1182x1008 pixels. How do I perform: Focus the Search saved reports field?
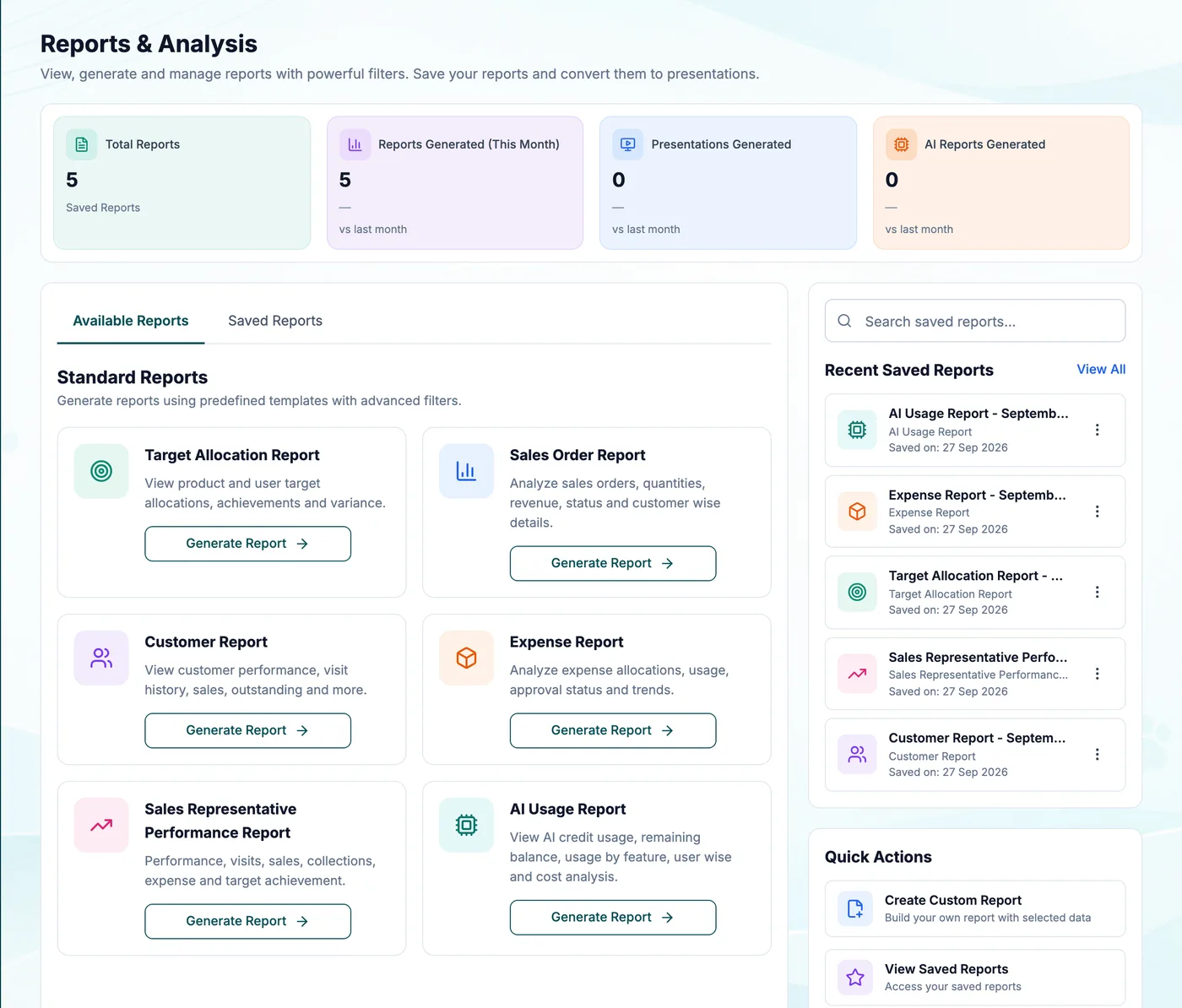point(975,321)
